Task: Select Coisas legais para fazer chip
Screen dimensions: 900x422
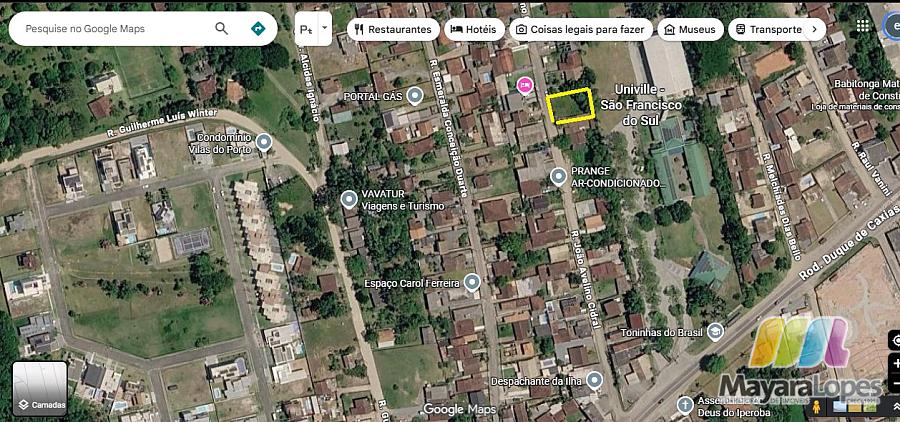Action: coord(581,29)
